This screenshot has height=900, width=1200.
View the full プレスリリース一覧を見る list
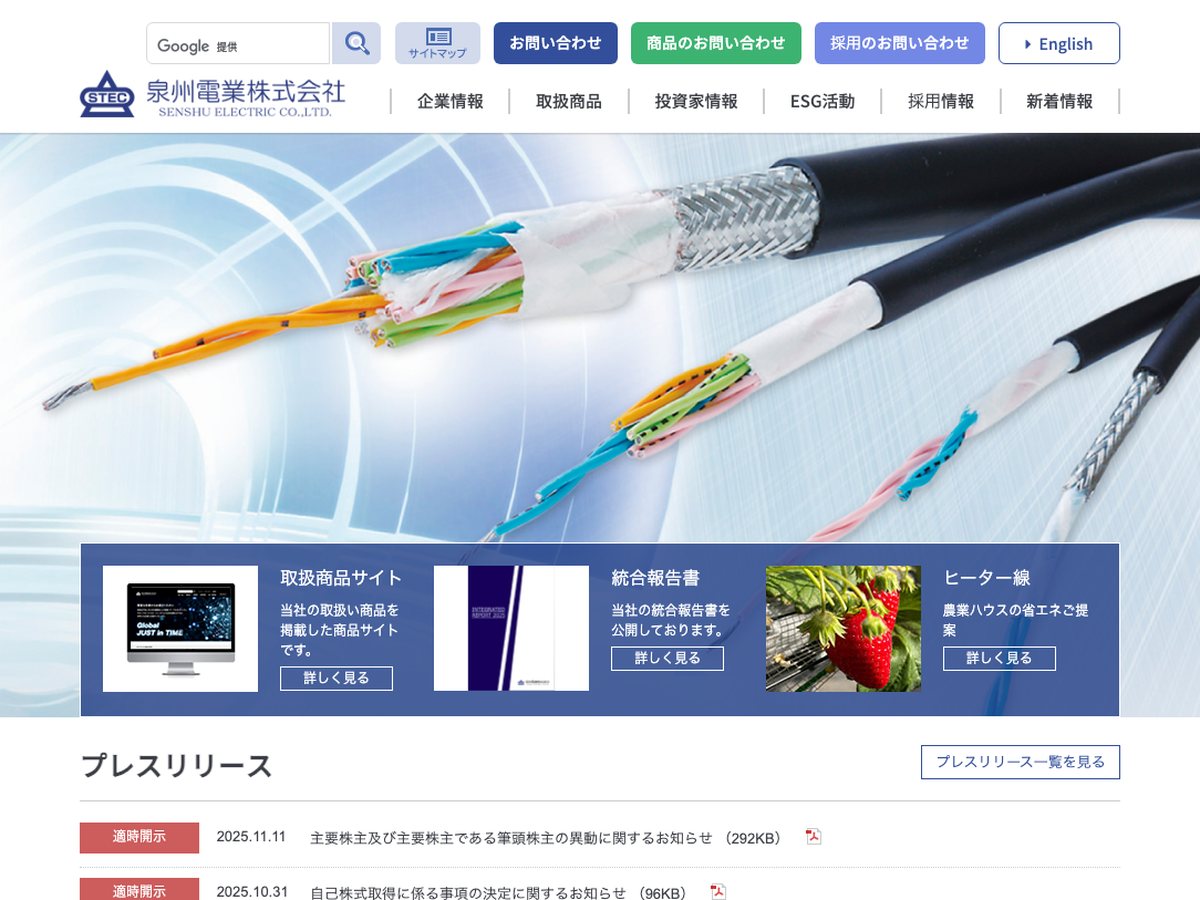1020,762
